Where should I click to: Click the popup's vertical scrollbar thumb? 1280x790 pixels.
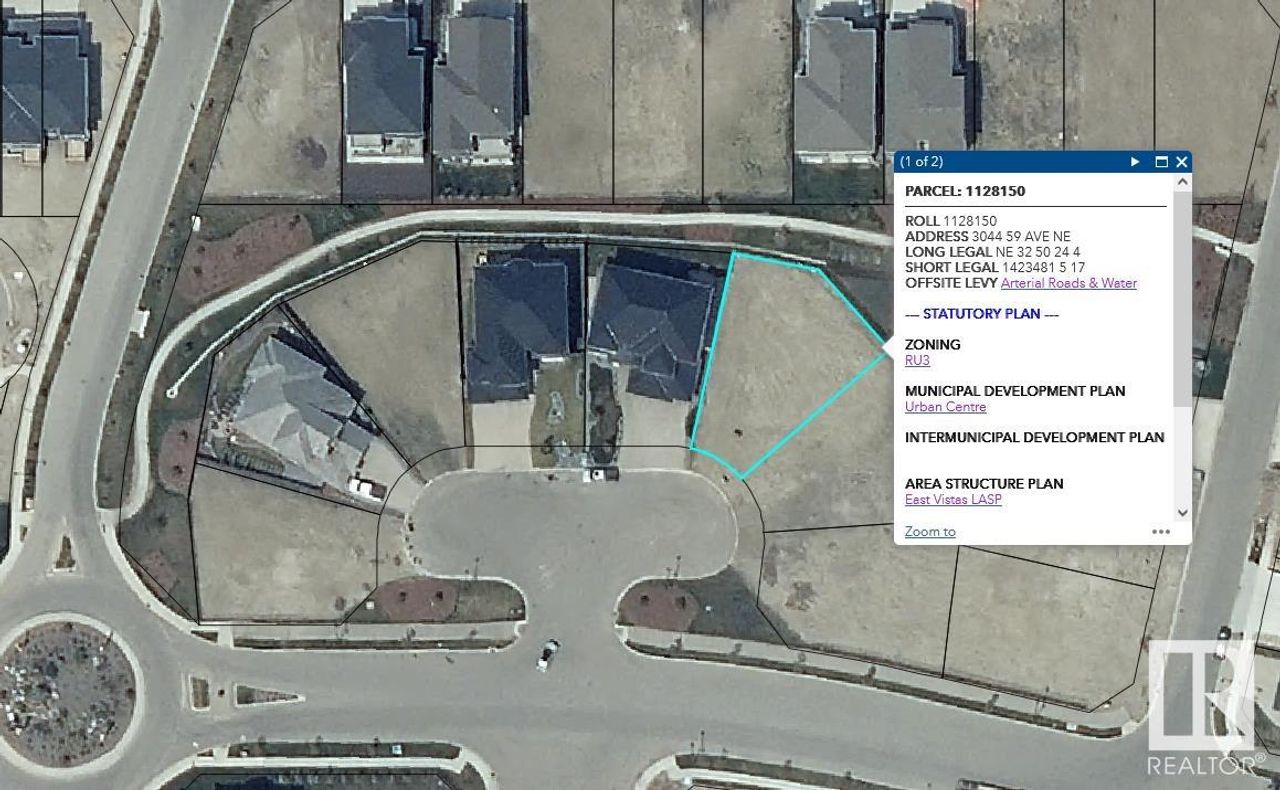pos(1183,298)
